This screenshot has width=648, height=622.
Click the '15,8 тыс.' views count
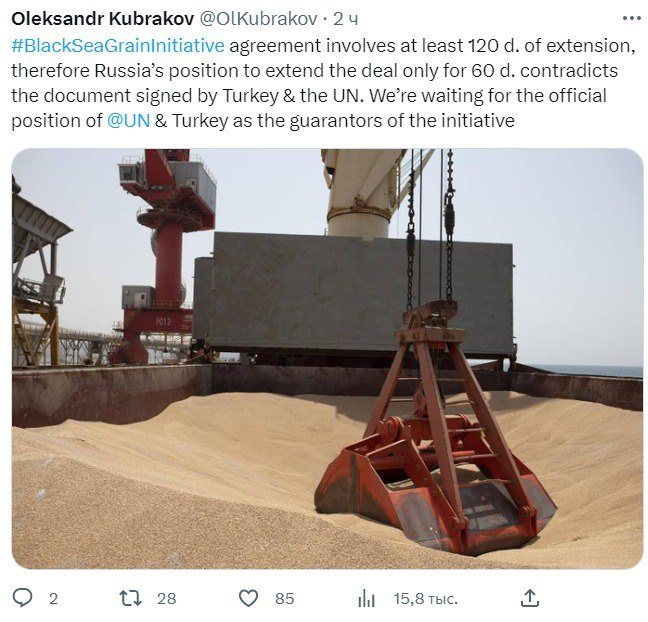point(425,598)
